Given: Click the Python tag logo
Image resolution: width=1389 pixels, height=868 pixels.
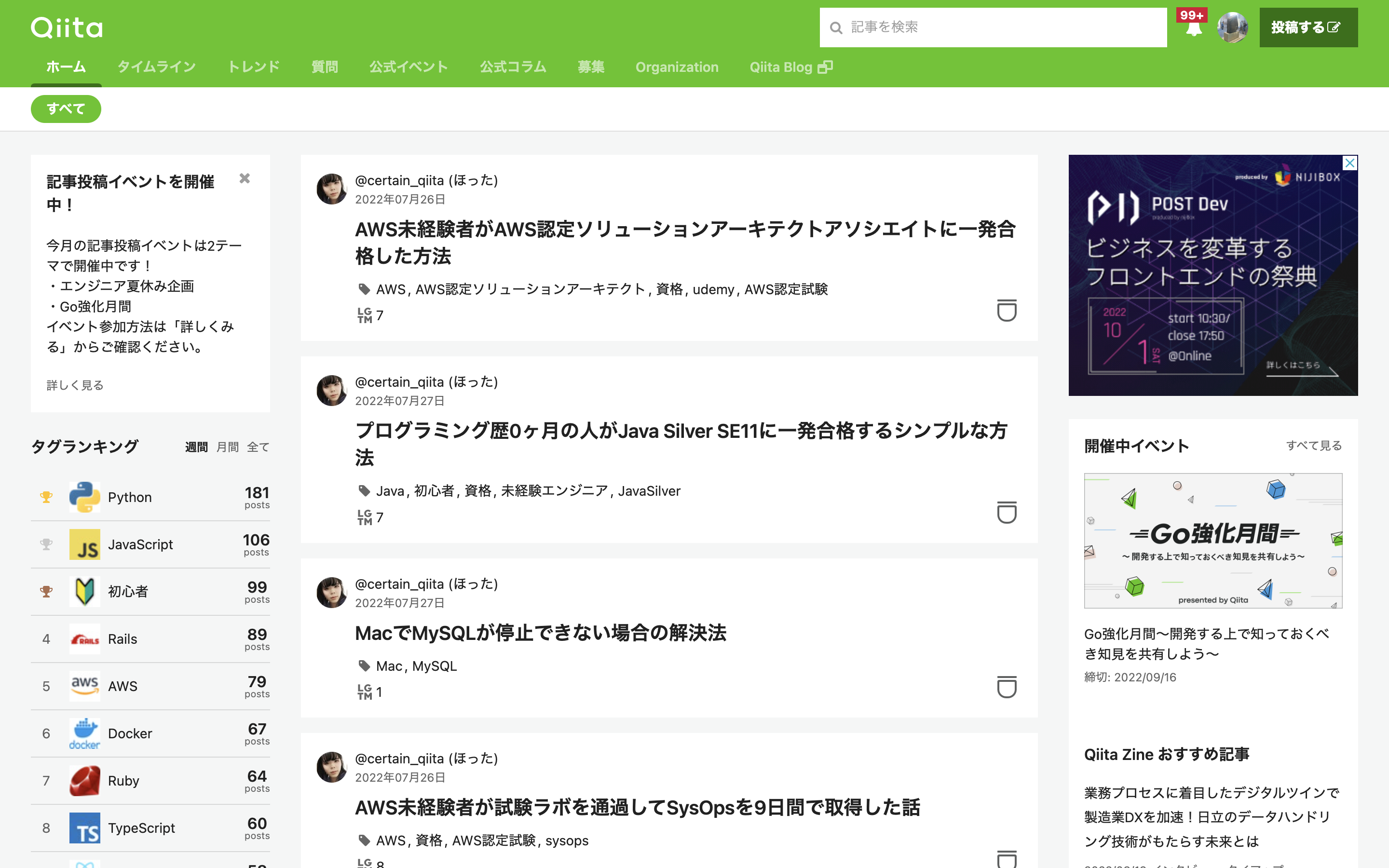Looking at the screenshot, I should (84, 497).
